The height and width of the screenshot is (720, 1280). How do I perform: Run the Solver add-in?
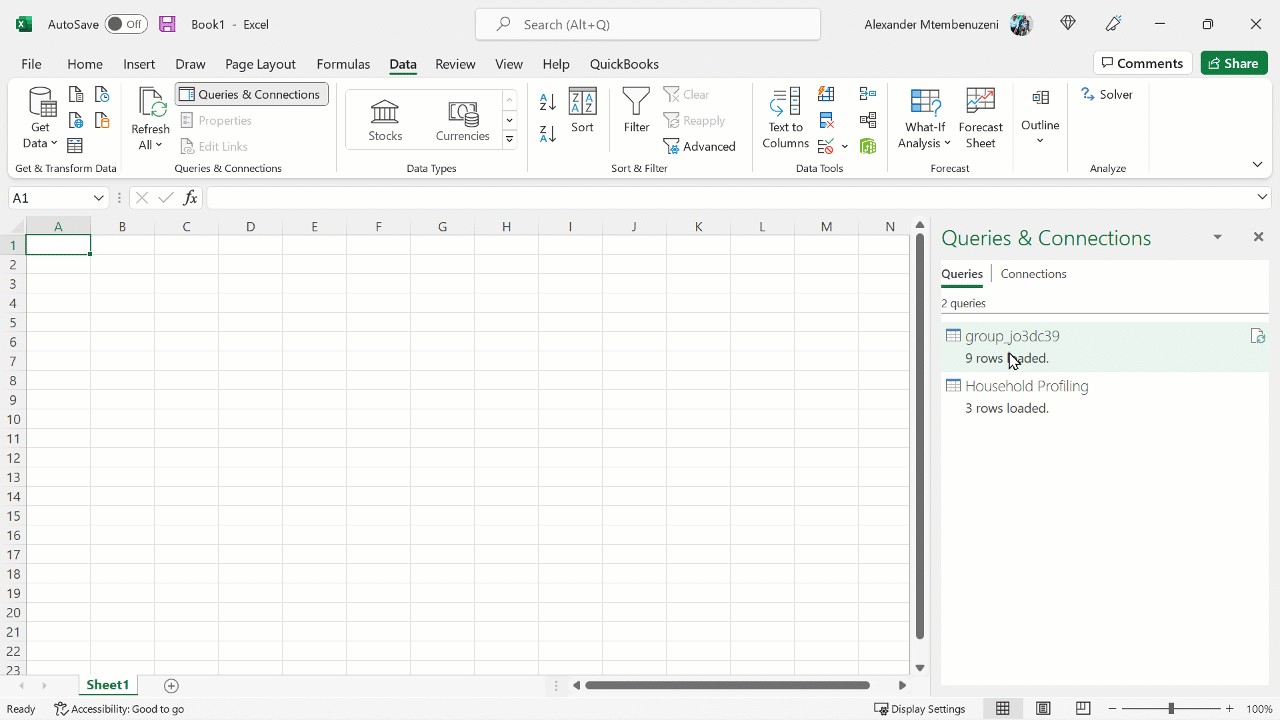tap(1107, 94)
